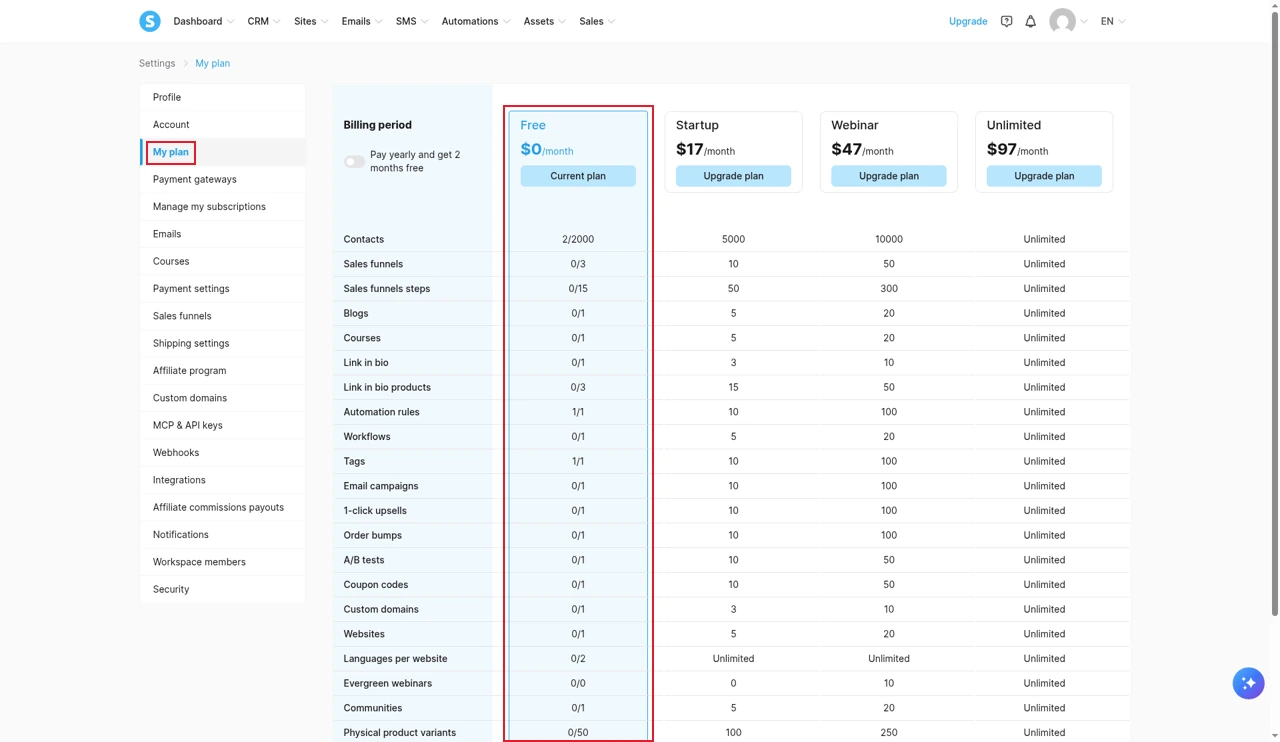Open Manage my subscriptions

(223, 206)
